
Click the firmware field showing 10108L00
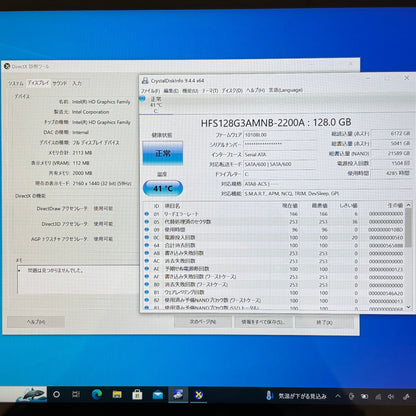click(x=279, y=135)
